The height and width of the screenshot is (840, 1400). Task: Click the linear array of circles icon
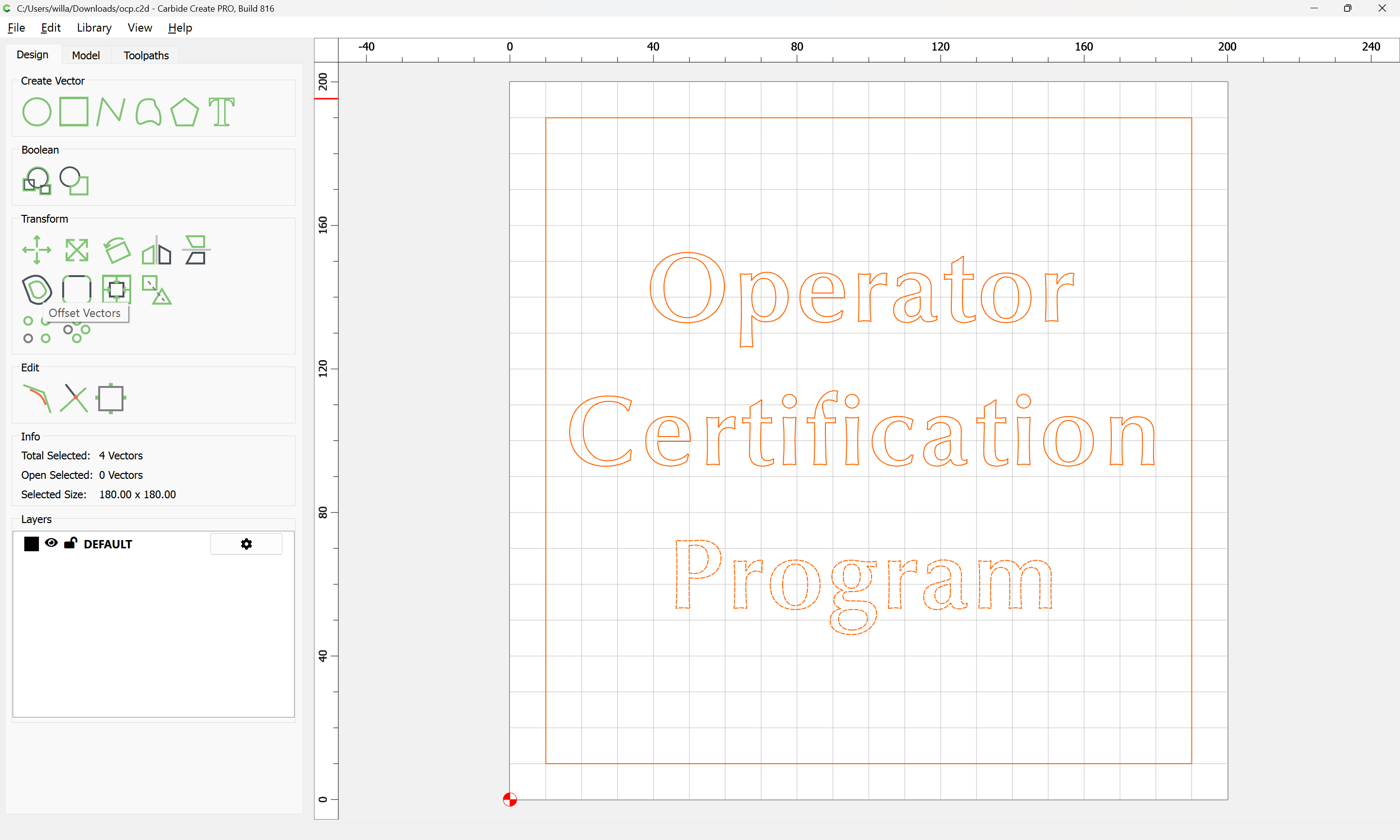[36, 330]
